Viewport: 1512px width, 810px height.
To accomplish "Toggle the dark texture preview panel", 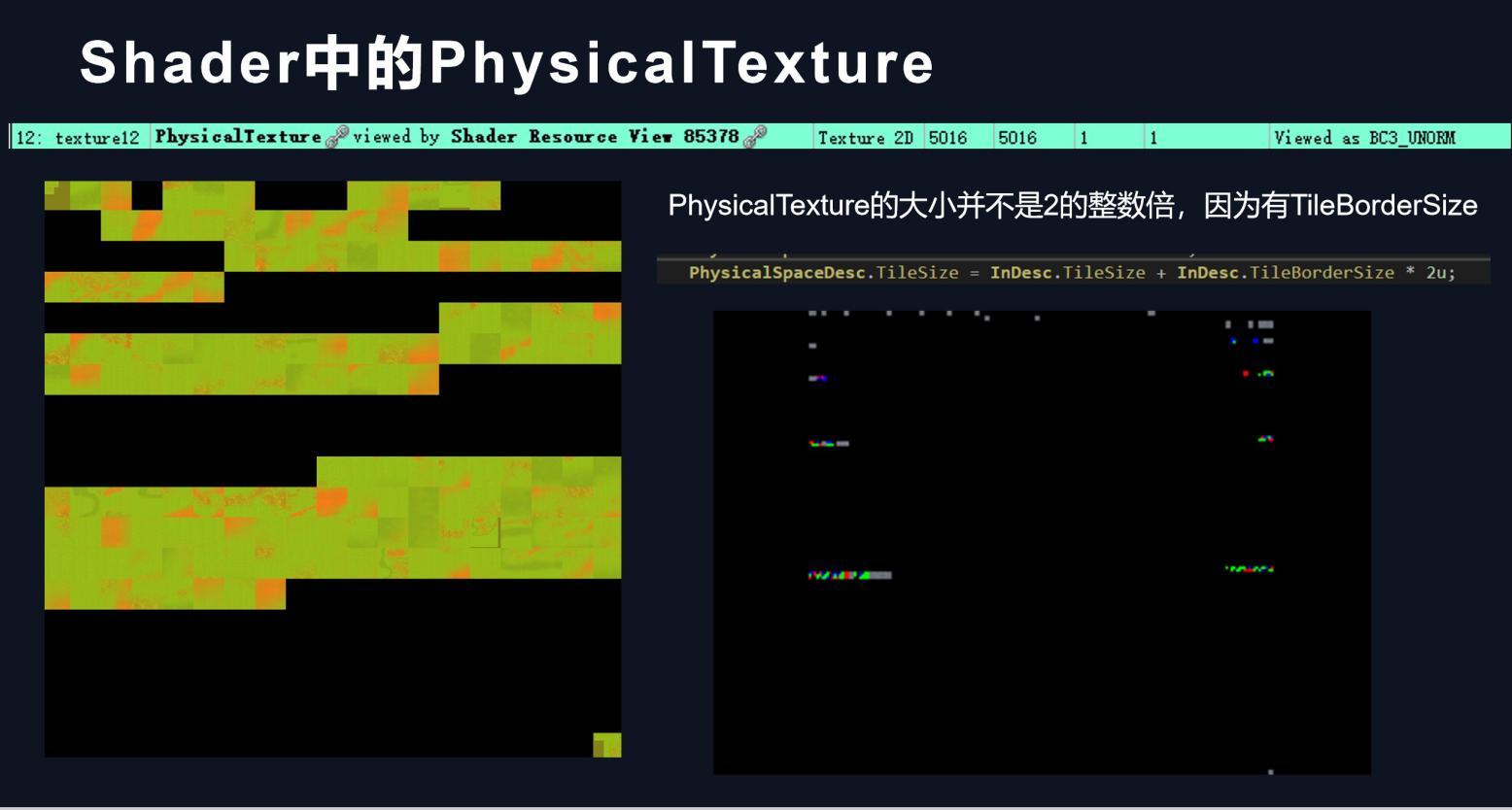I will (x=1040, y=539).
